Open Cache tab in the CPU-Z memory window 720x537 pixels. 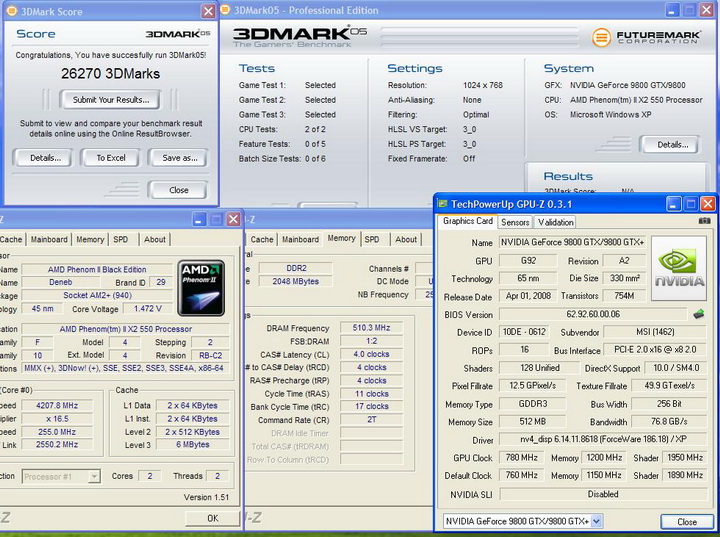pyautogui.click(x=262, y=239)
